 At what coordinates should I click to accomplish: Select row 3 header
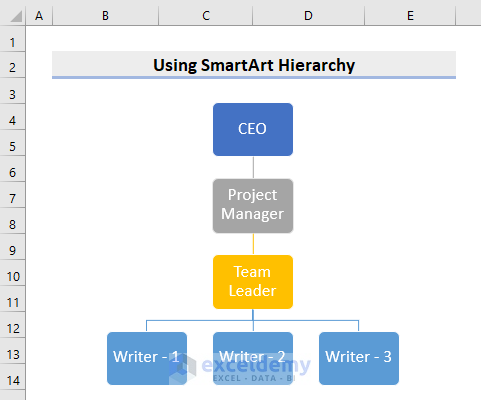click(x=13, y=91)
